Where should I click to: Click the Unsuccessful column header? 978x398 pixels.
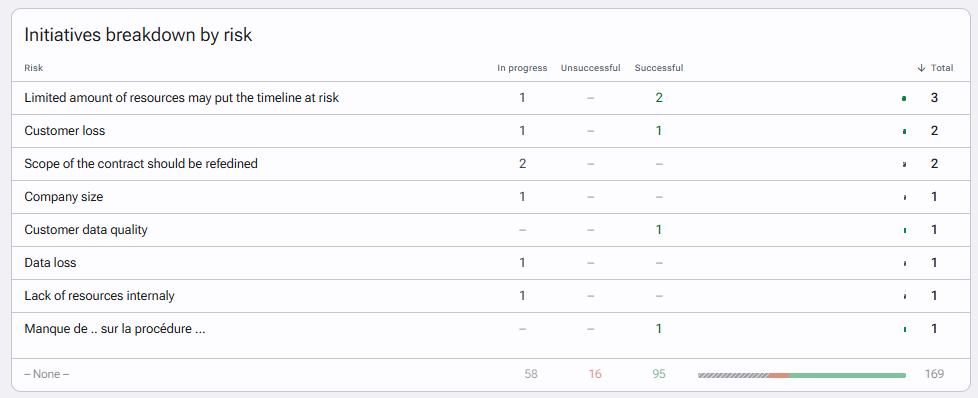[590, 68]
